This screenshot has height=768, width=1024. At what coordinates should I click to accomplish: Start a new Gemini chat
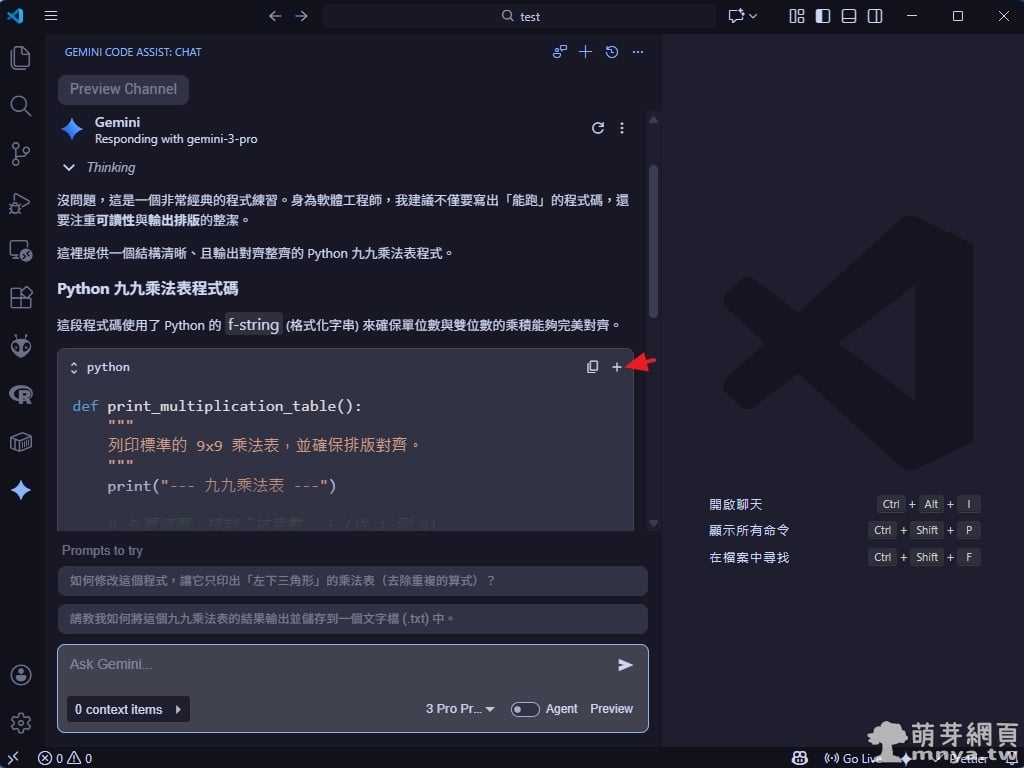586,52
